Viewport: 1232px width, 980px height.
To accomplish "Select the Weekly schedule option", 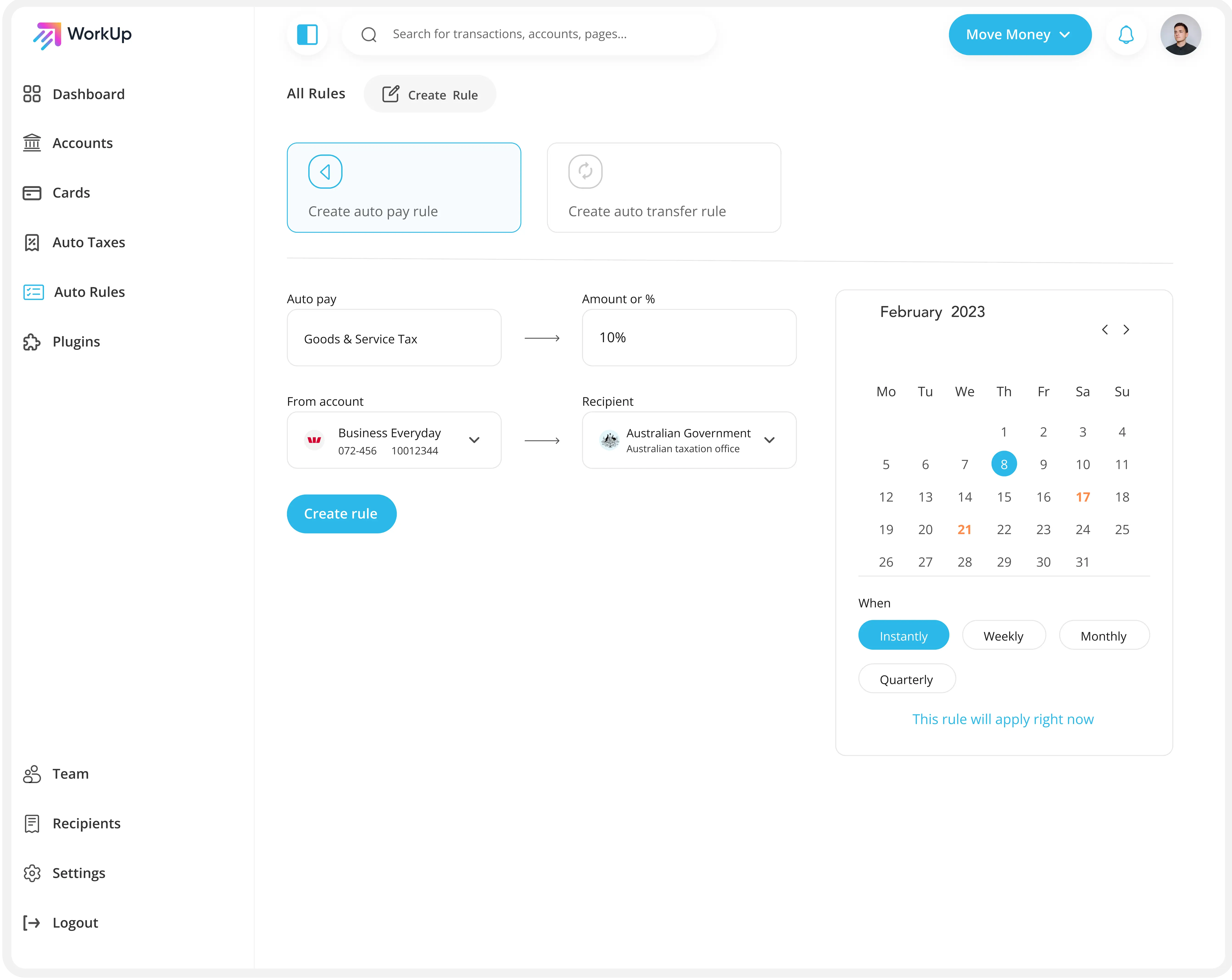I will pyautogui.click(x=1003, y=635).
